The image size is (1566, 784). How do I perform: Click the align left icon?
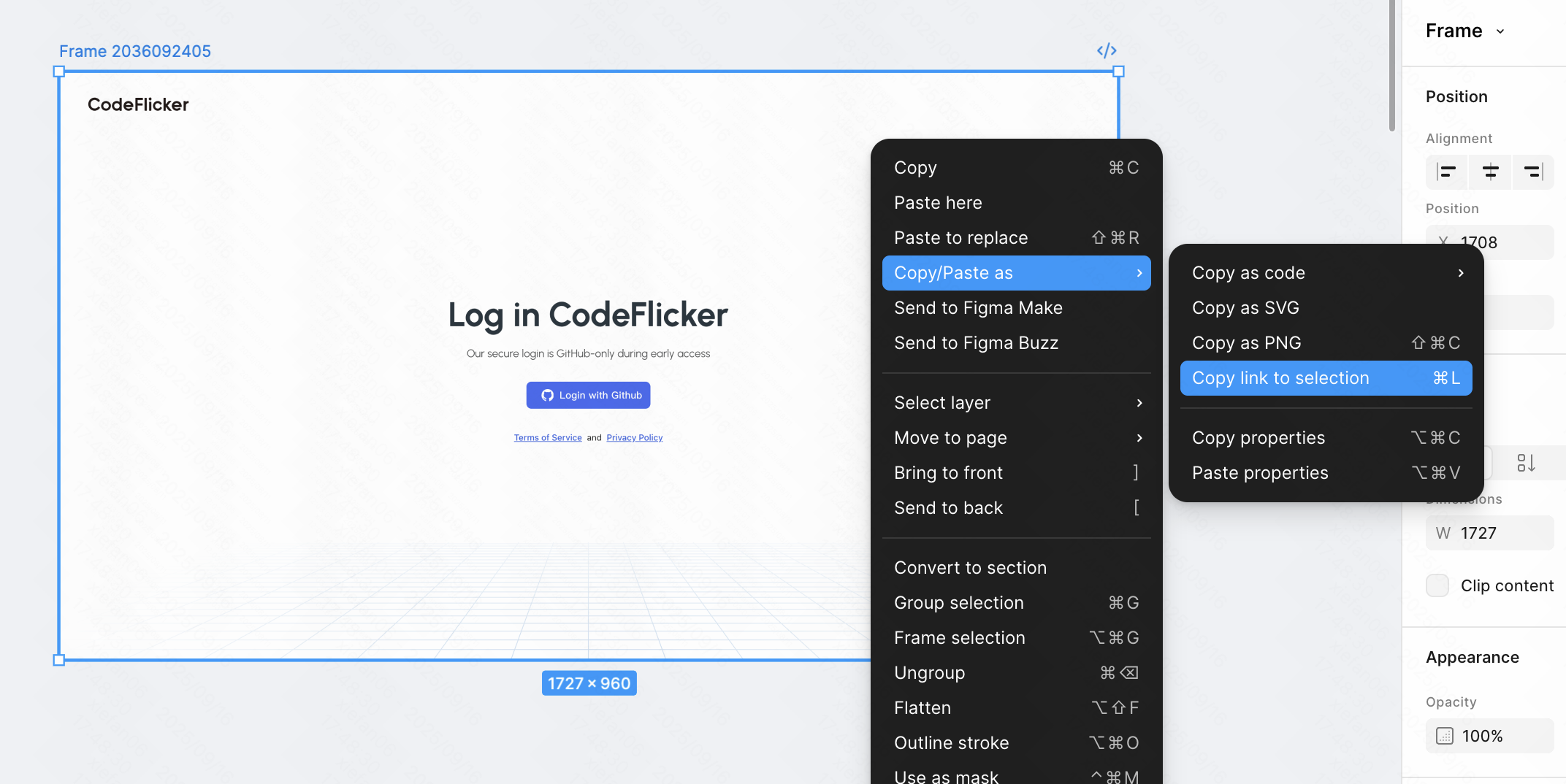pyautogui.click(x=1446, y=172)
